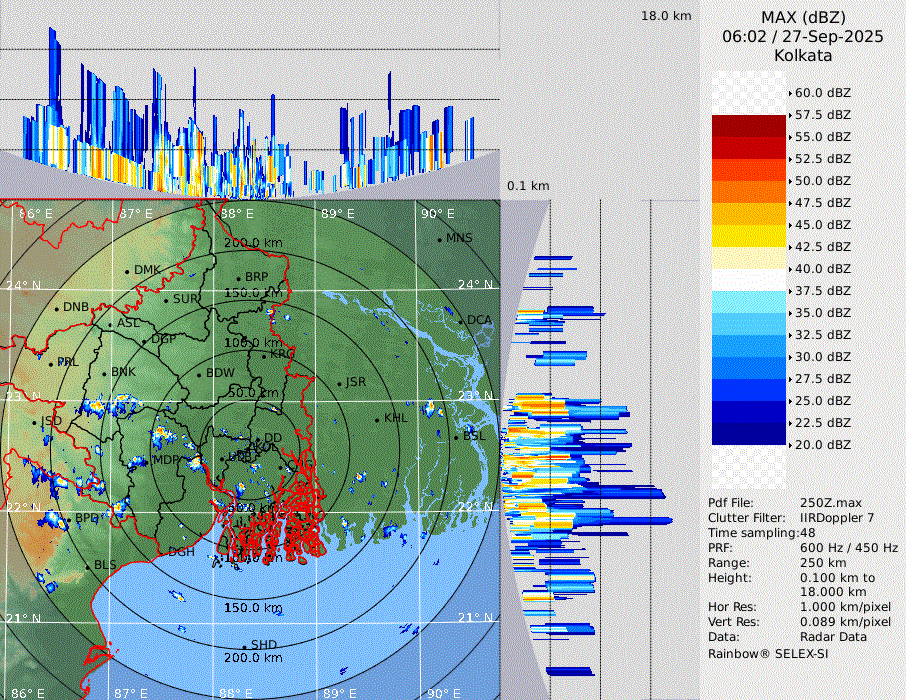Select the KRG station dot

(264, 355)
